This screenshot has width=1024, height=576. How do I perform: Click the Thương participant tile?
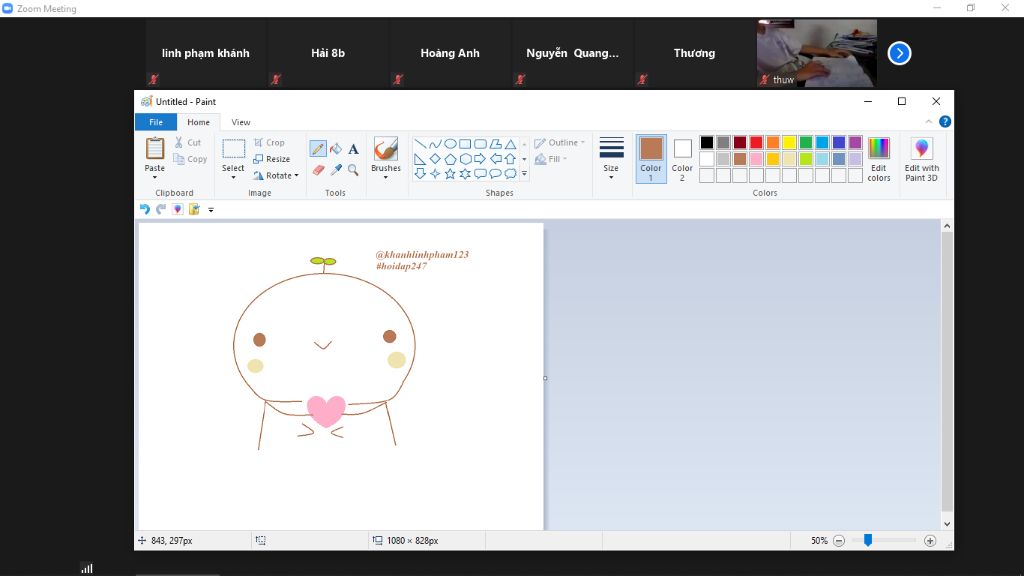pyautogui.click(x=694, y=53)
